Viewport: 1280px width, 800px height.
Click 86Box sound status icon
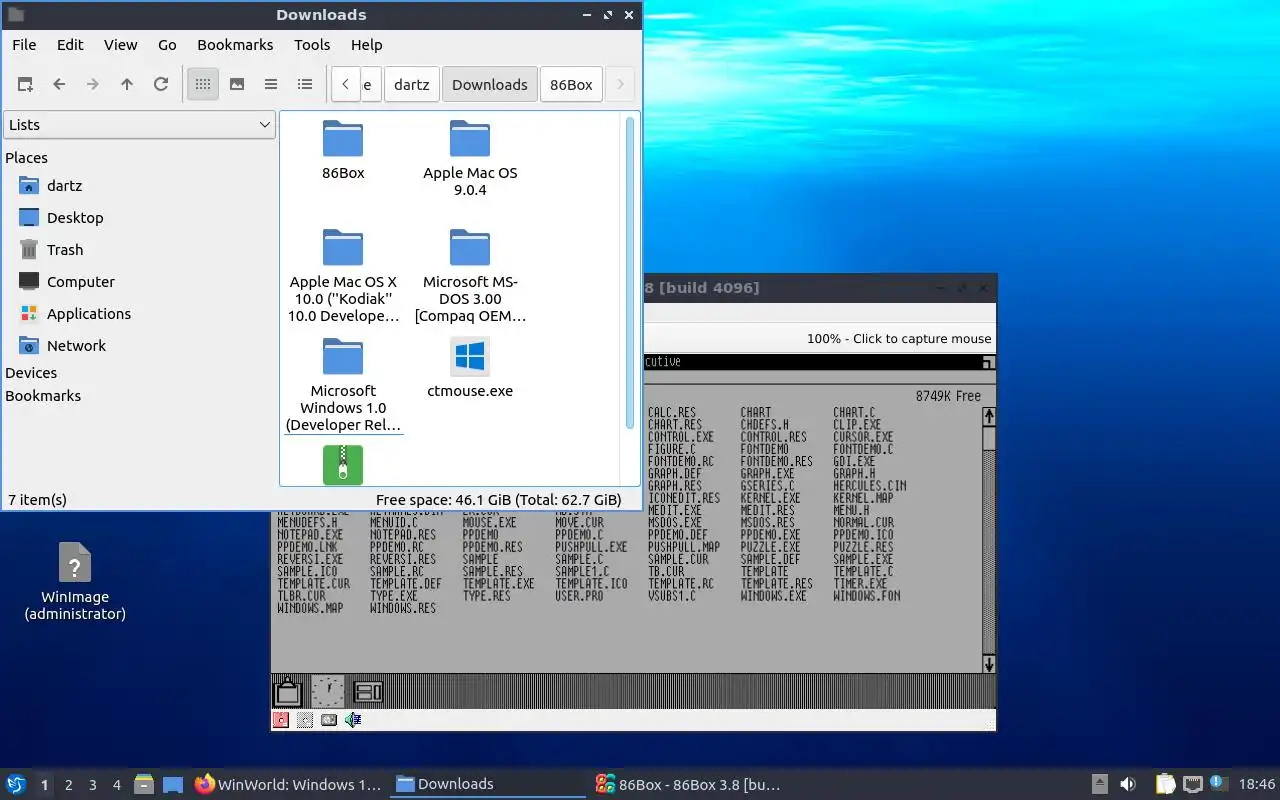point(353,720)
